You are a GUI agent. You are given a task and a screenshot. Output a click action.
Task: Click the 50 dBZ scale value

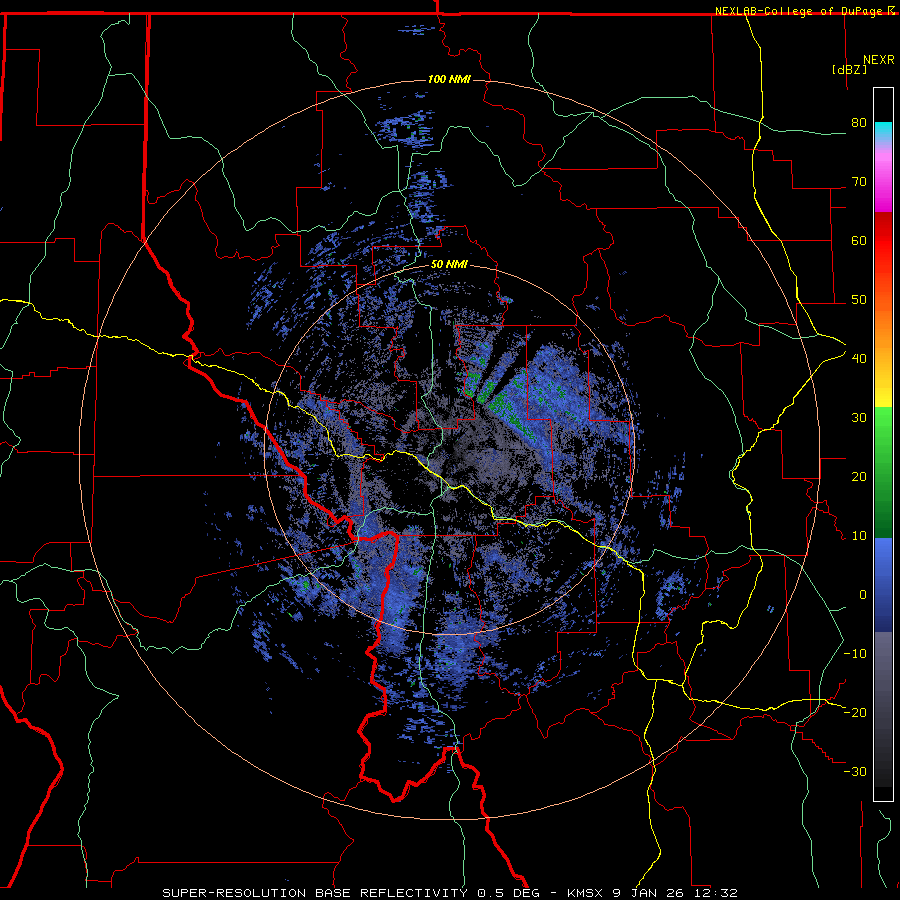point(859,300)
